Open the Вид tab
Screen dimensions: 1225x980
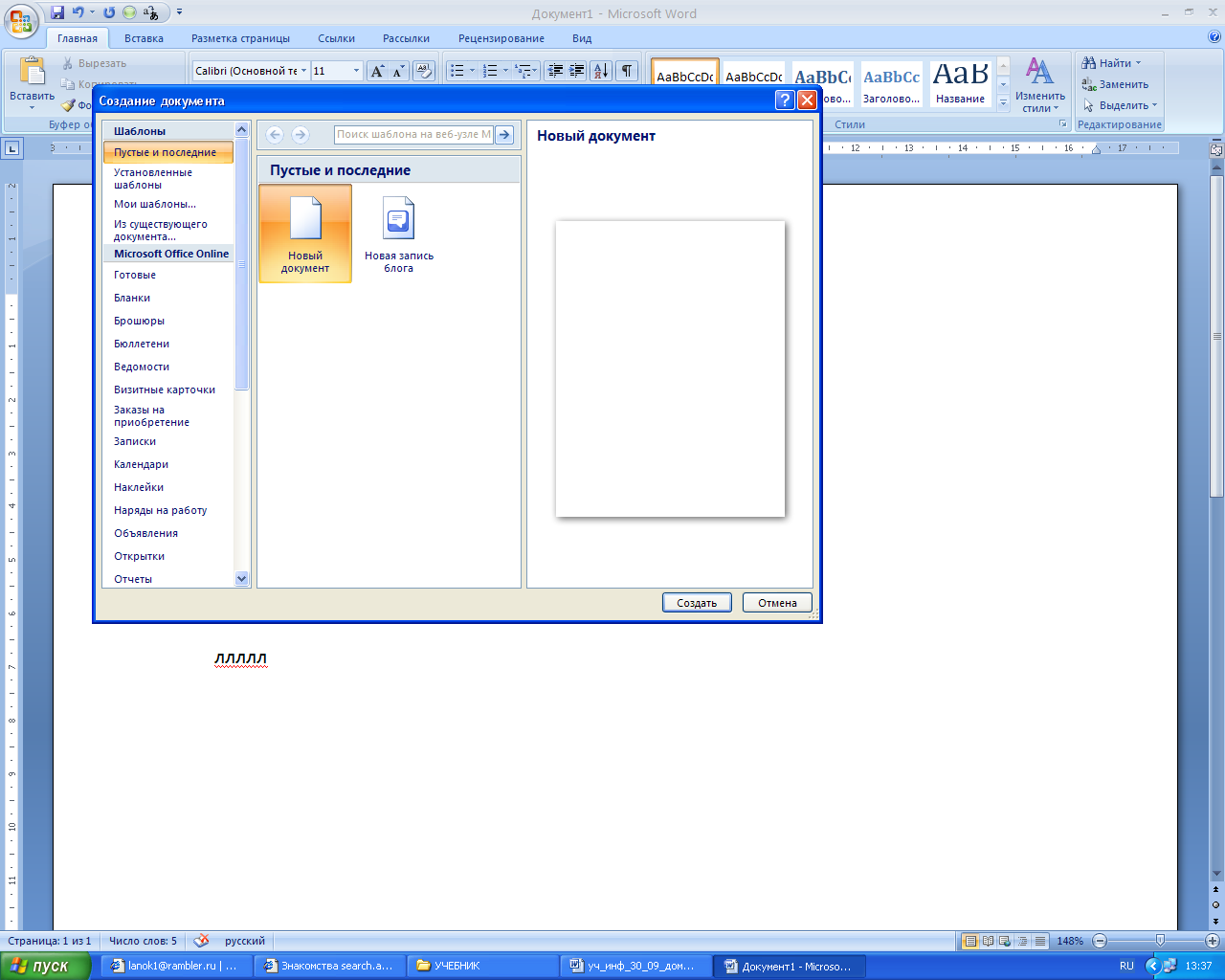[x=582, y=38]
